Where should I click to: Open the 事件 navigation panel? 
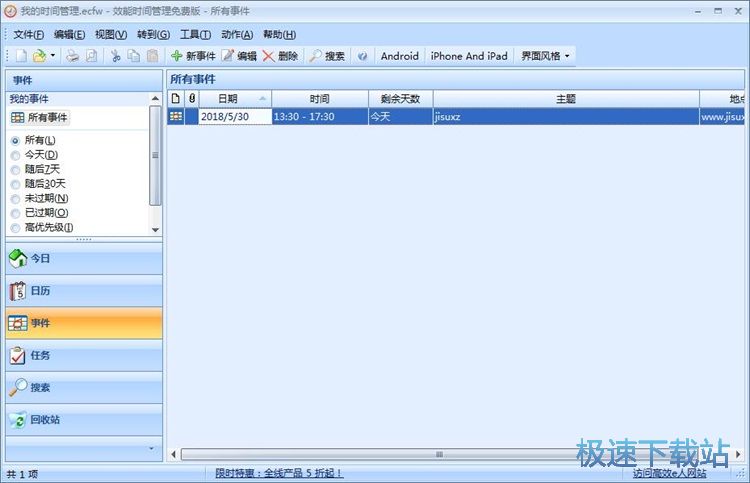click(x=84, y=323)
